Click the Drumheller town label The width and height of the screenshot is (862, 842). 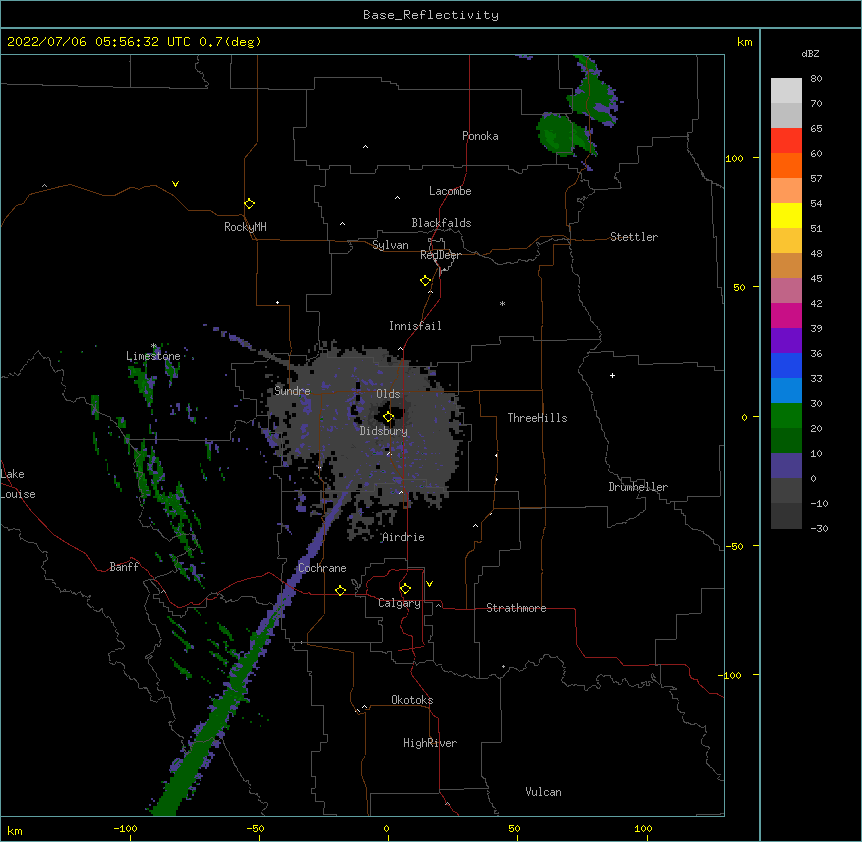[638, 487]
